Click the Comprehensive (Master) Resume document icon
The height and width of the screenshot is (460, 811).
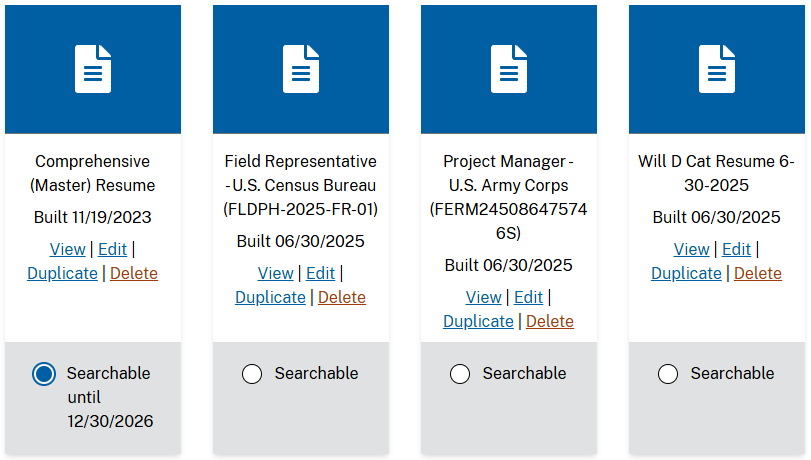coord(93,69)
